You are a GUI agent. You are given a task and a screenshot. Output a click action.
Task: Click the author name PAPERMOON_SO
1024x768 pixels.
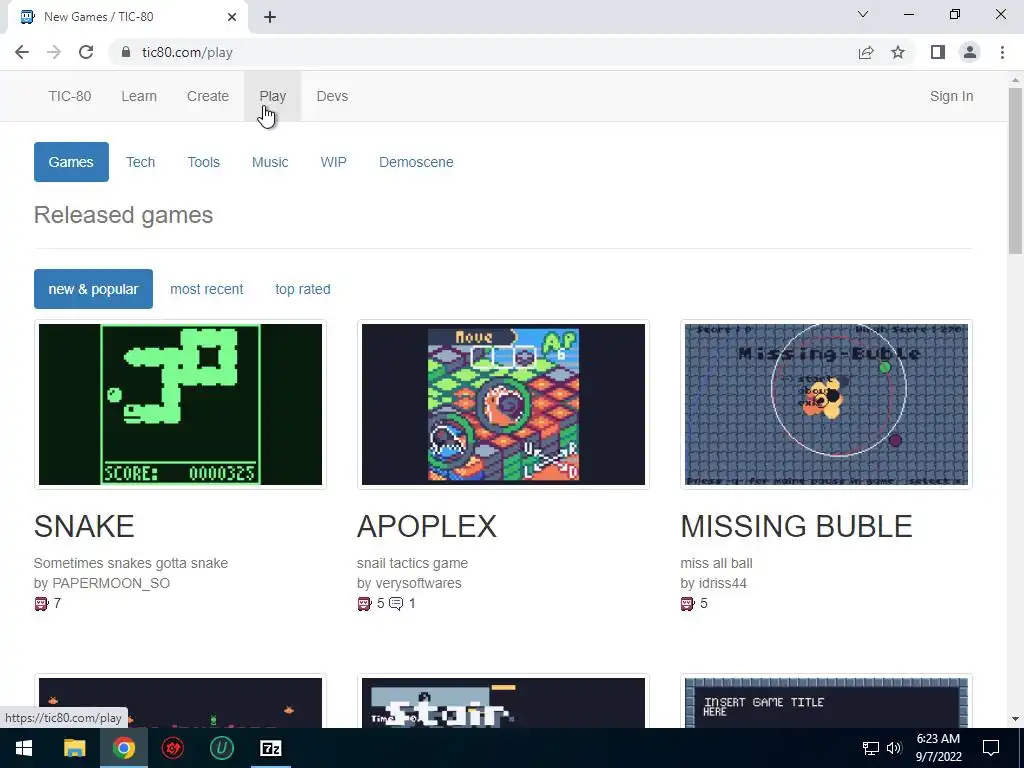pyautogui.click(x=111, y=583)
